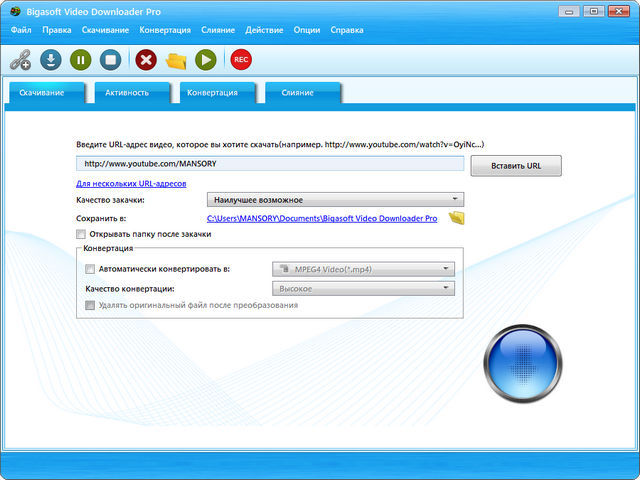Enable 'Открывать папку после закачки' checkbox
This screenshot has height=480, width=640.
(80, 234)
